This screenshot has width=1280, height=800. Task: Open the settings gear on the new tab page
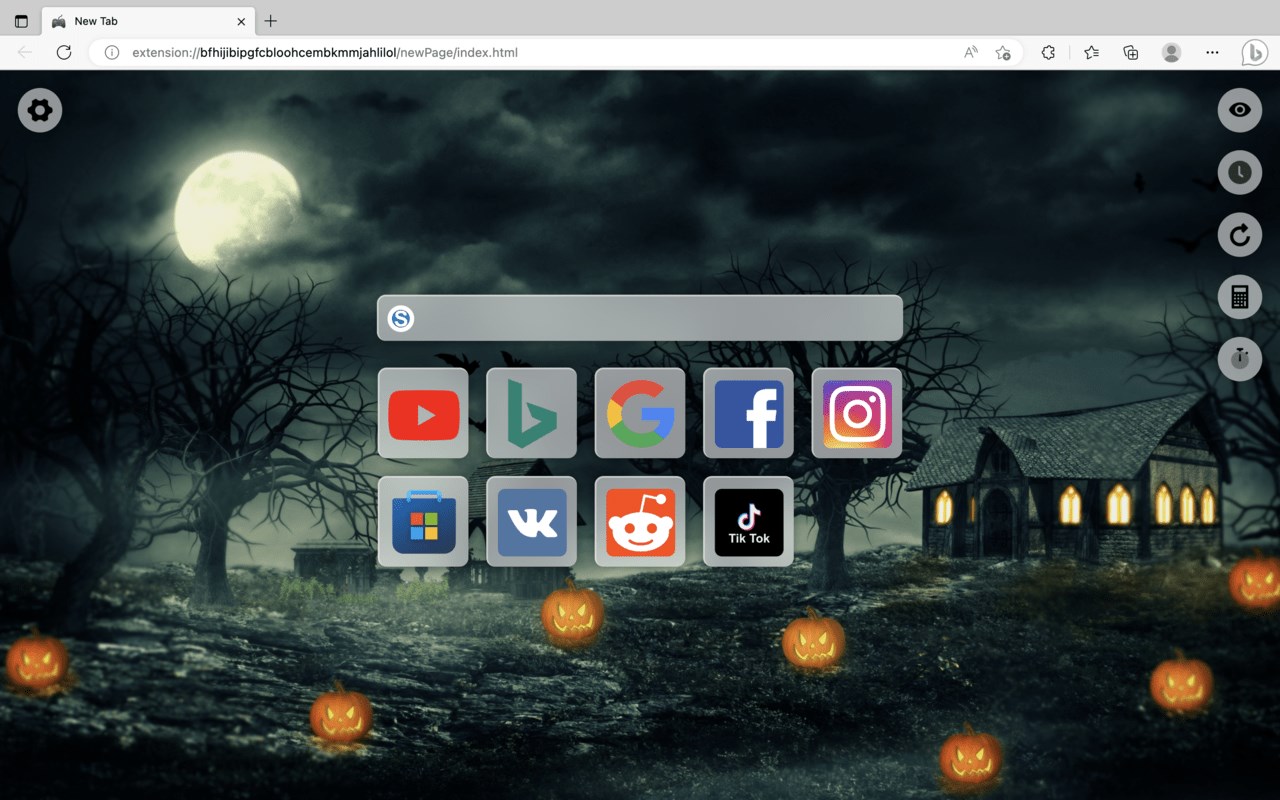click(40, 110)
